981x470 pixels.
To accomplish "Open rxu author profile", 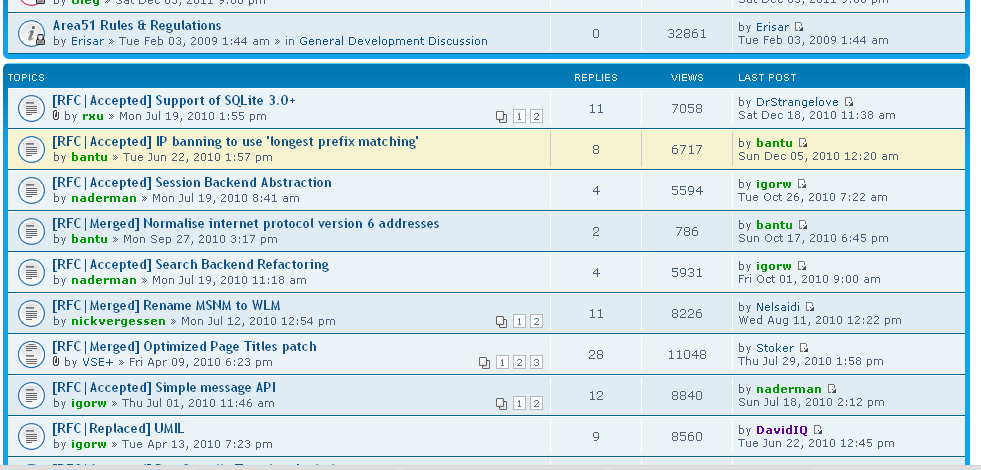I will [x=93, y=116].
